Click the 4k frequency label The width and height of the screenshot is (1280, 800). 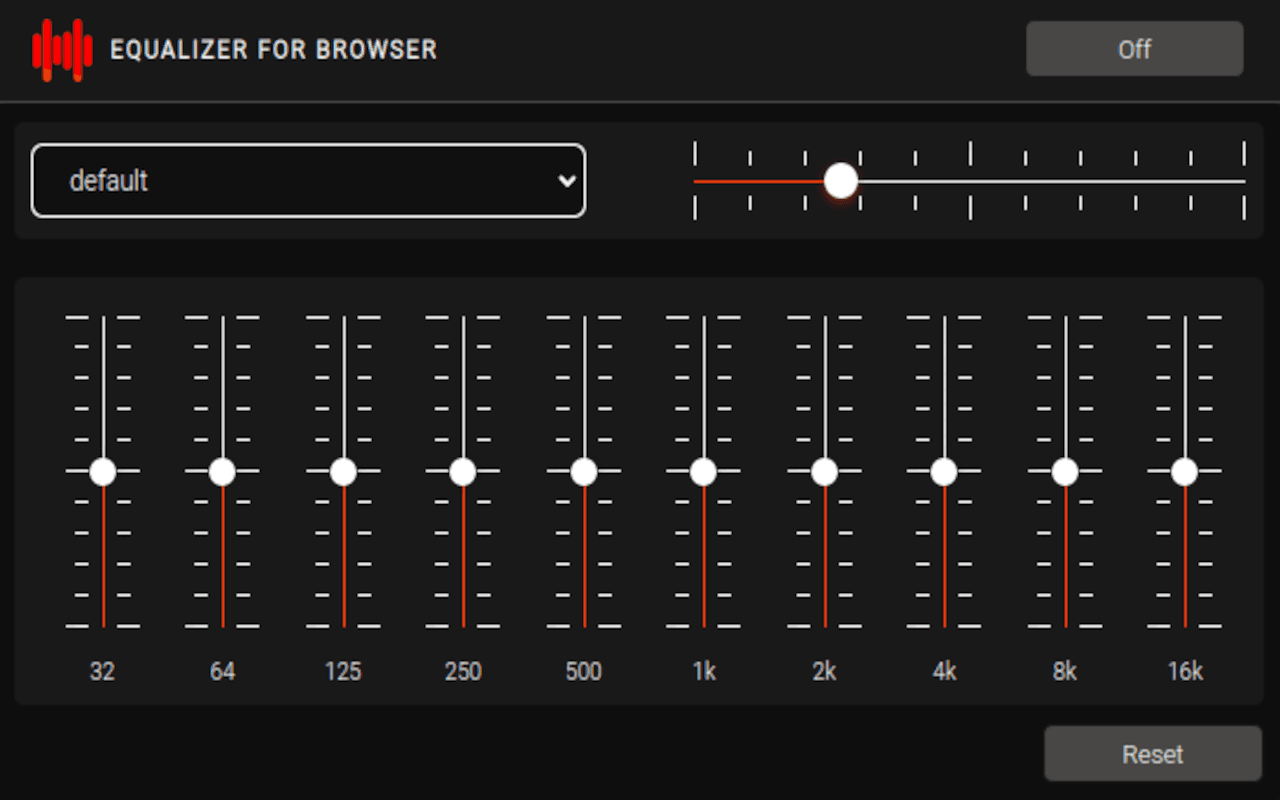click(x=945, y=672)
